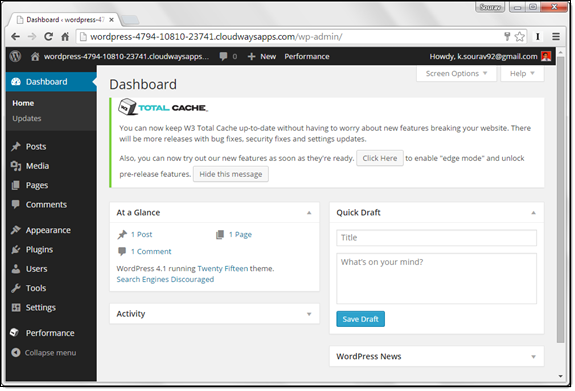Click the Plugins plug icon

(x=16, y=249)
